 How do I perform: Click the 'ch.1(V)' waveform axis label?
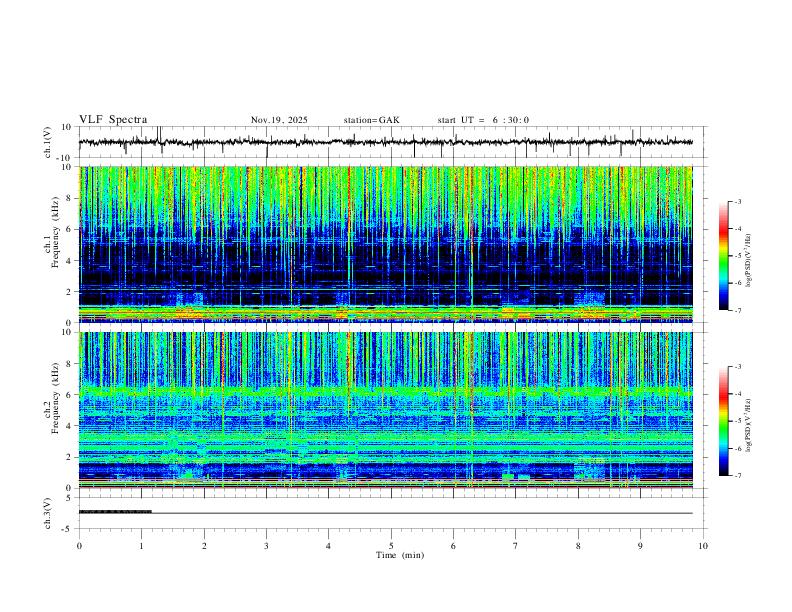48,142
